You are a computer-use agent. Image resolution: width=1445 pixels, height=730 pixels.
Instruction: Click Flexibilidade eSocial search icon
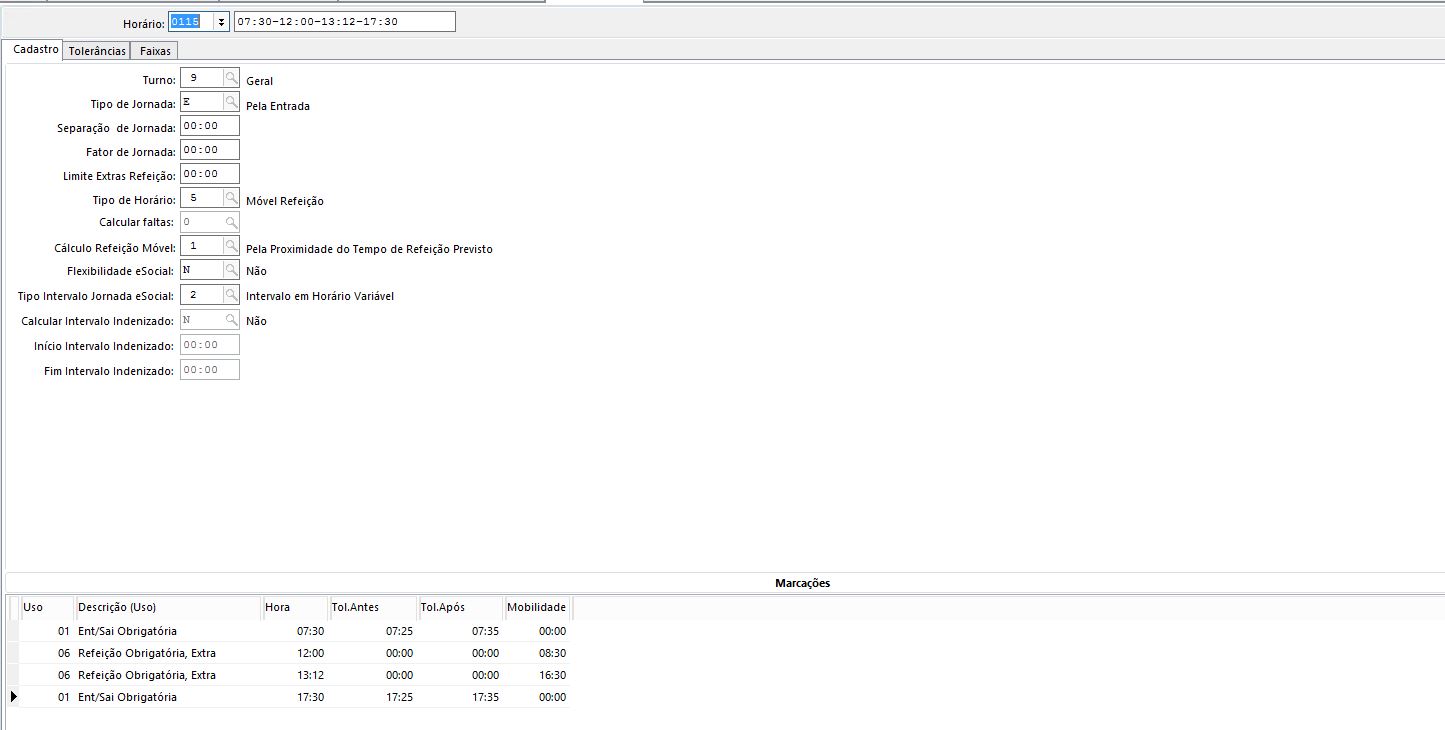[231, 271]
